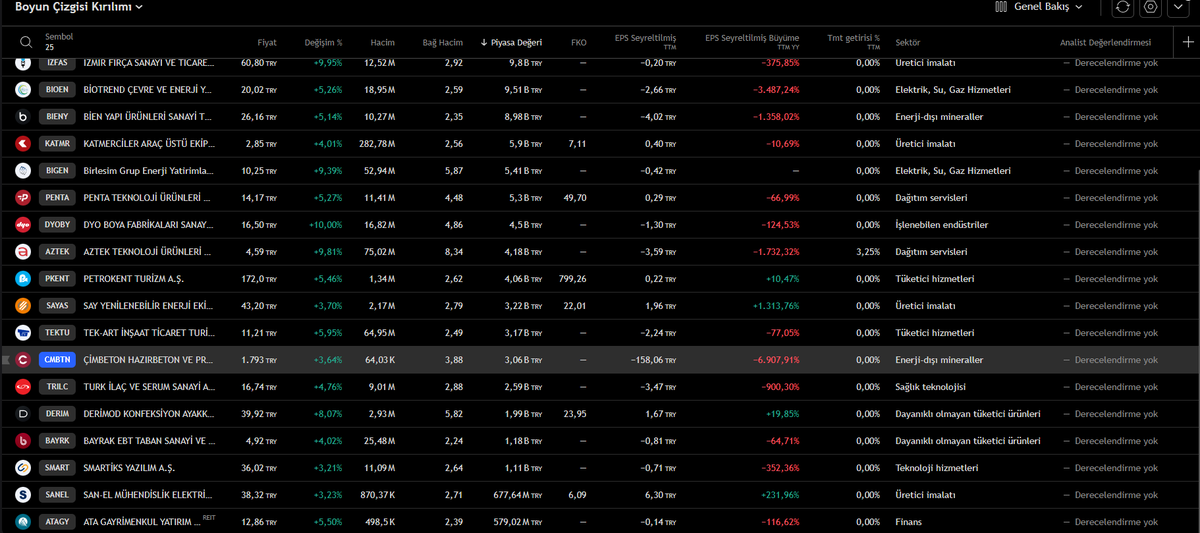Open the DYOBY ticker symbol
Viewport: 1200px width, 533px height.
(57, 225)
